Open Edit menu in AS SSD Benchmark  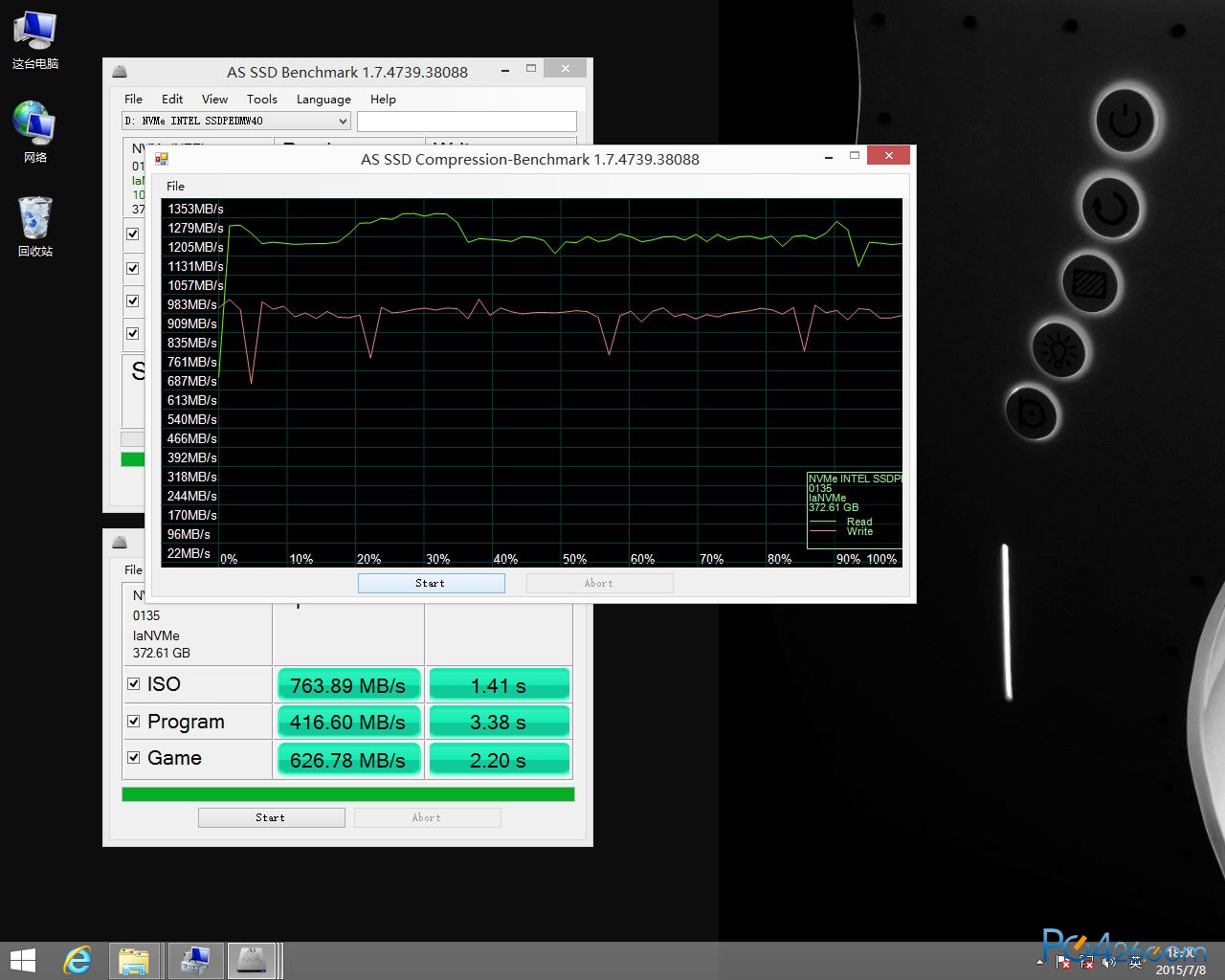click(x=172, y=99)
